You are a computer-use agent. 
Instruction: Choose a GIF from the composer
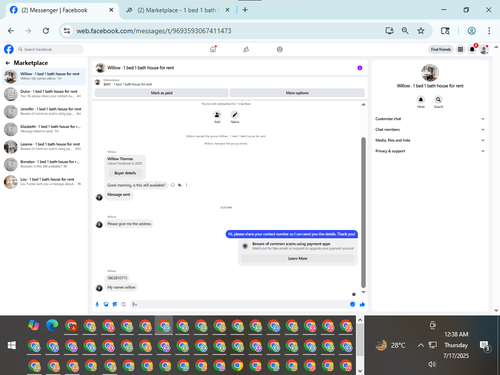point(123,304)
